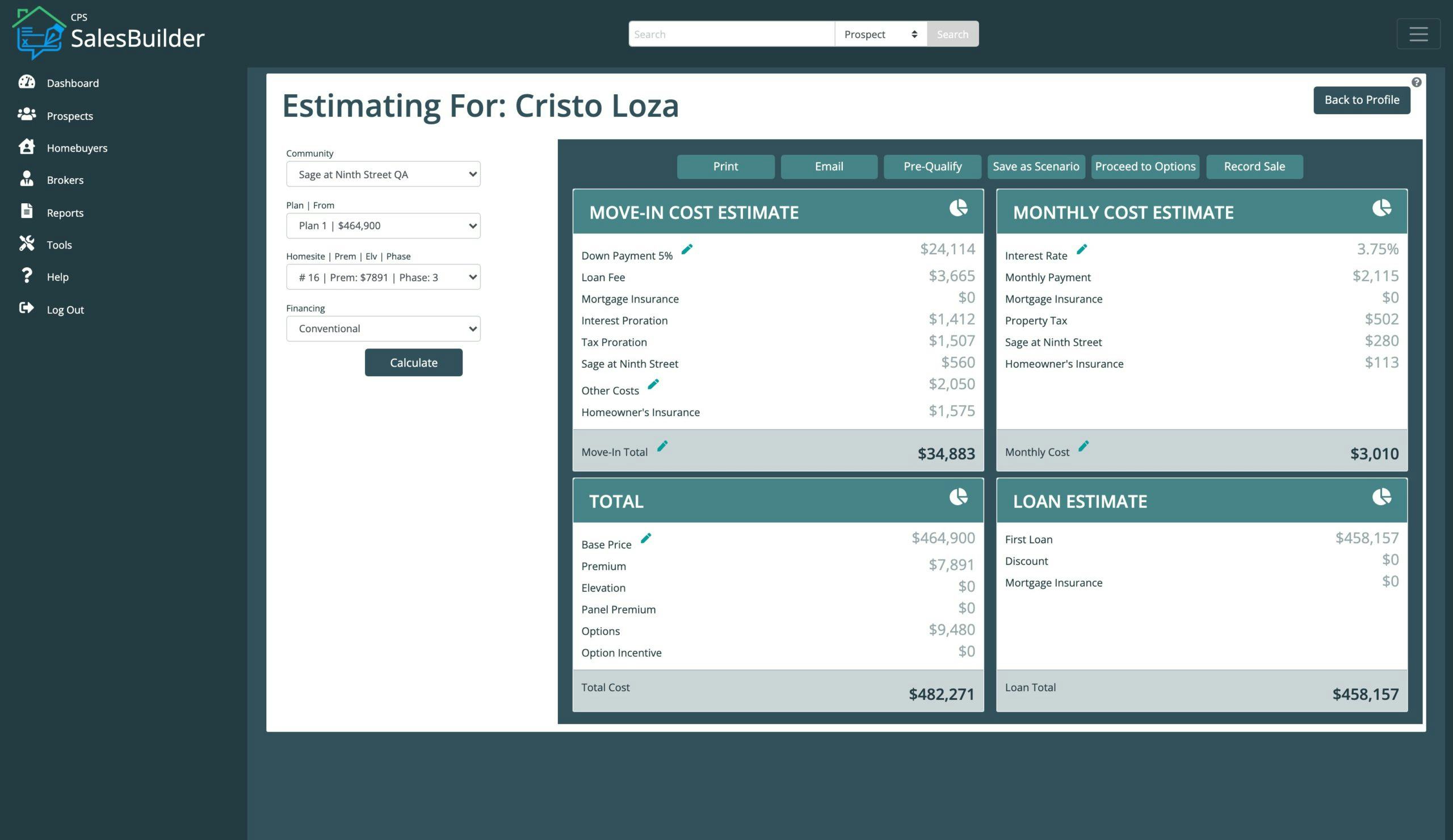Open the Homebuyers section icon

point(27,147)
